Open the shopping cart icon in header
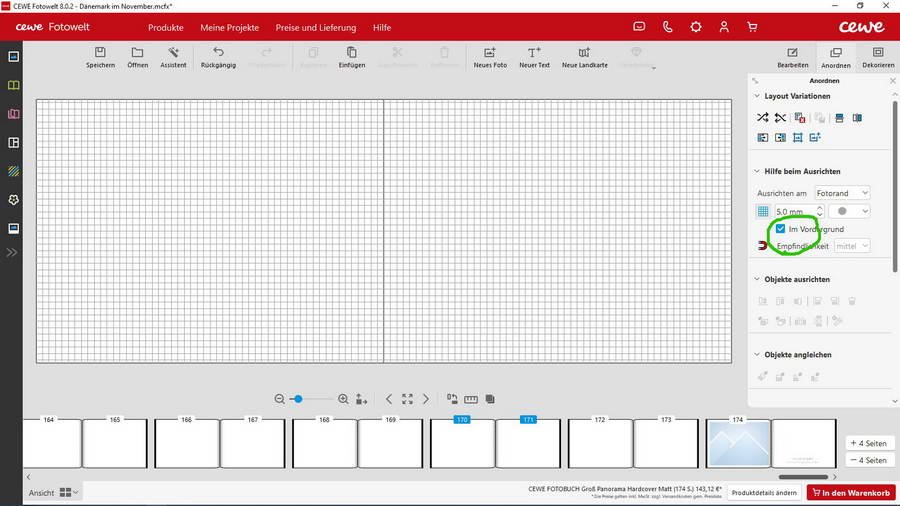900x506 pixels. (x=752, y=27)
